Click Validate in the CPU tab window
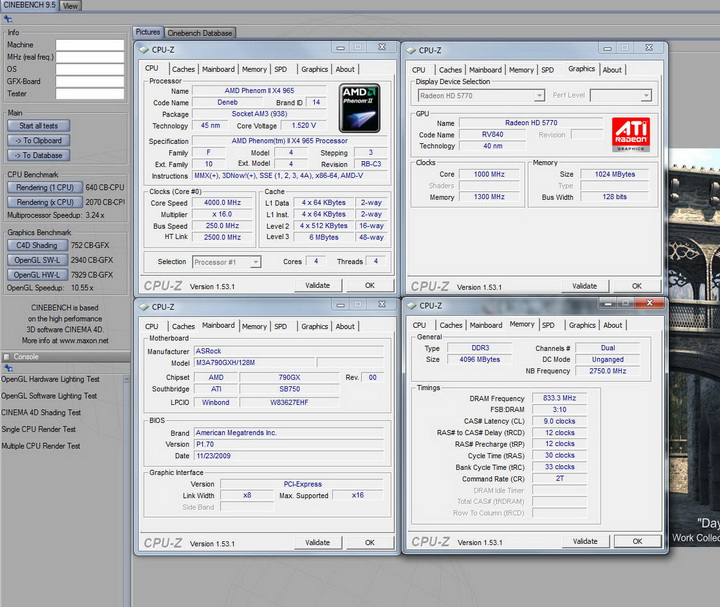720x607 pixels. pyautogui.click(x=318, y=286)
